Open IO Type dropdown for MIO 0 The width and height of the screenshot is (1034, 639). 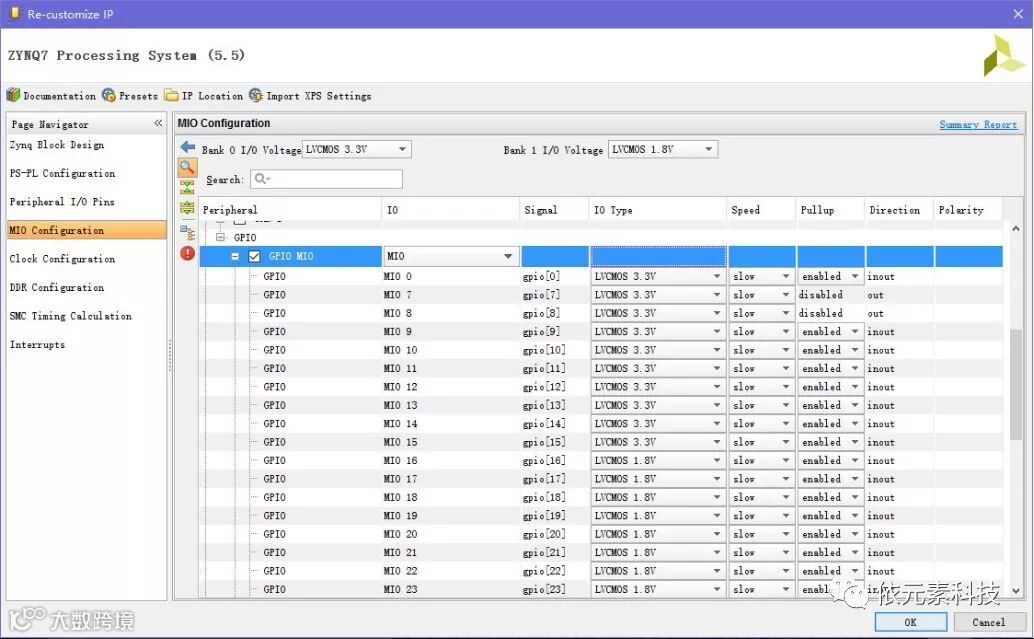(x=657, y=276)
